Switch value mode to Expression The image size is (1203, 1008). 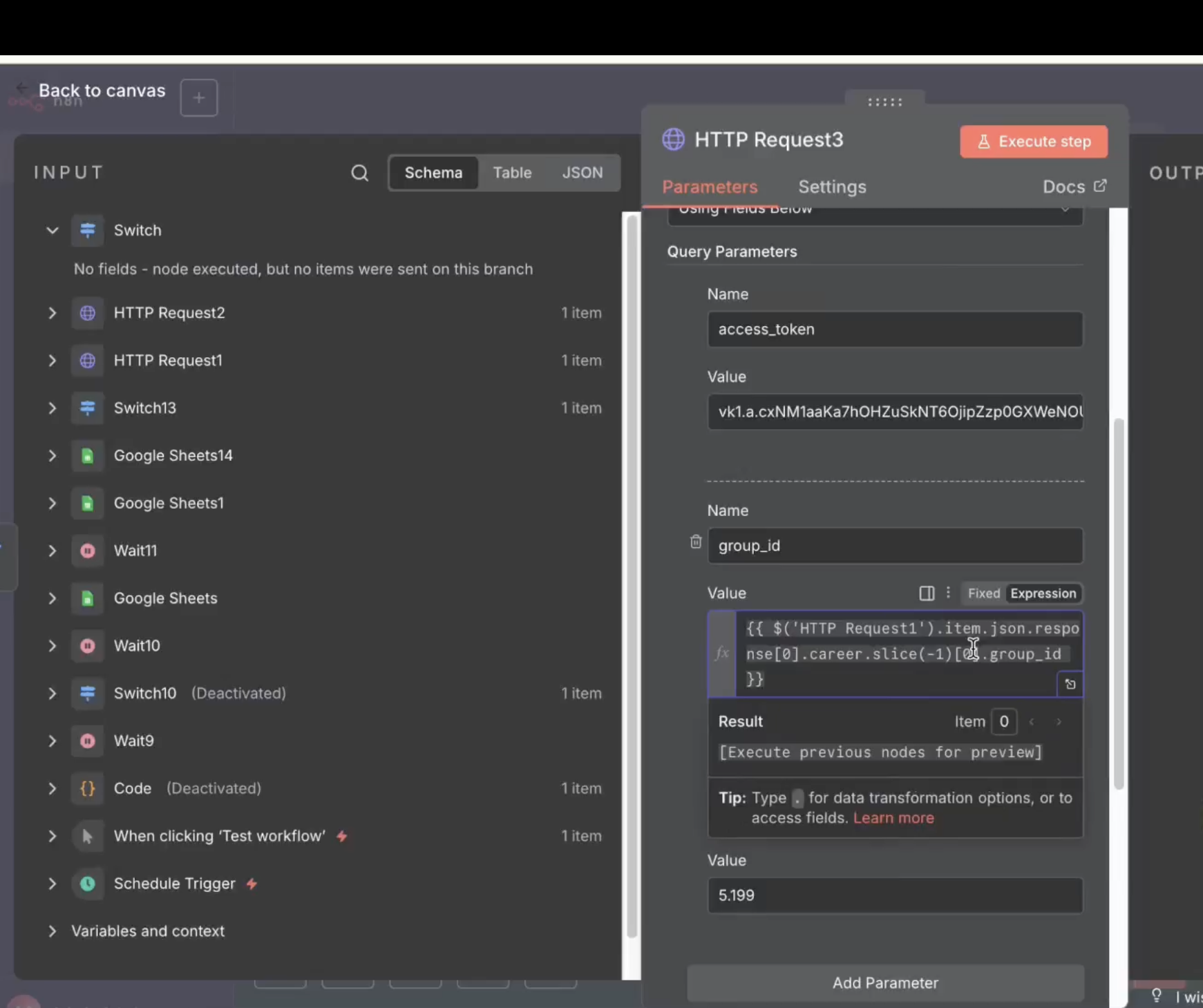tap(1043, 593)
